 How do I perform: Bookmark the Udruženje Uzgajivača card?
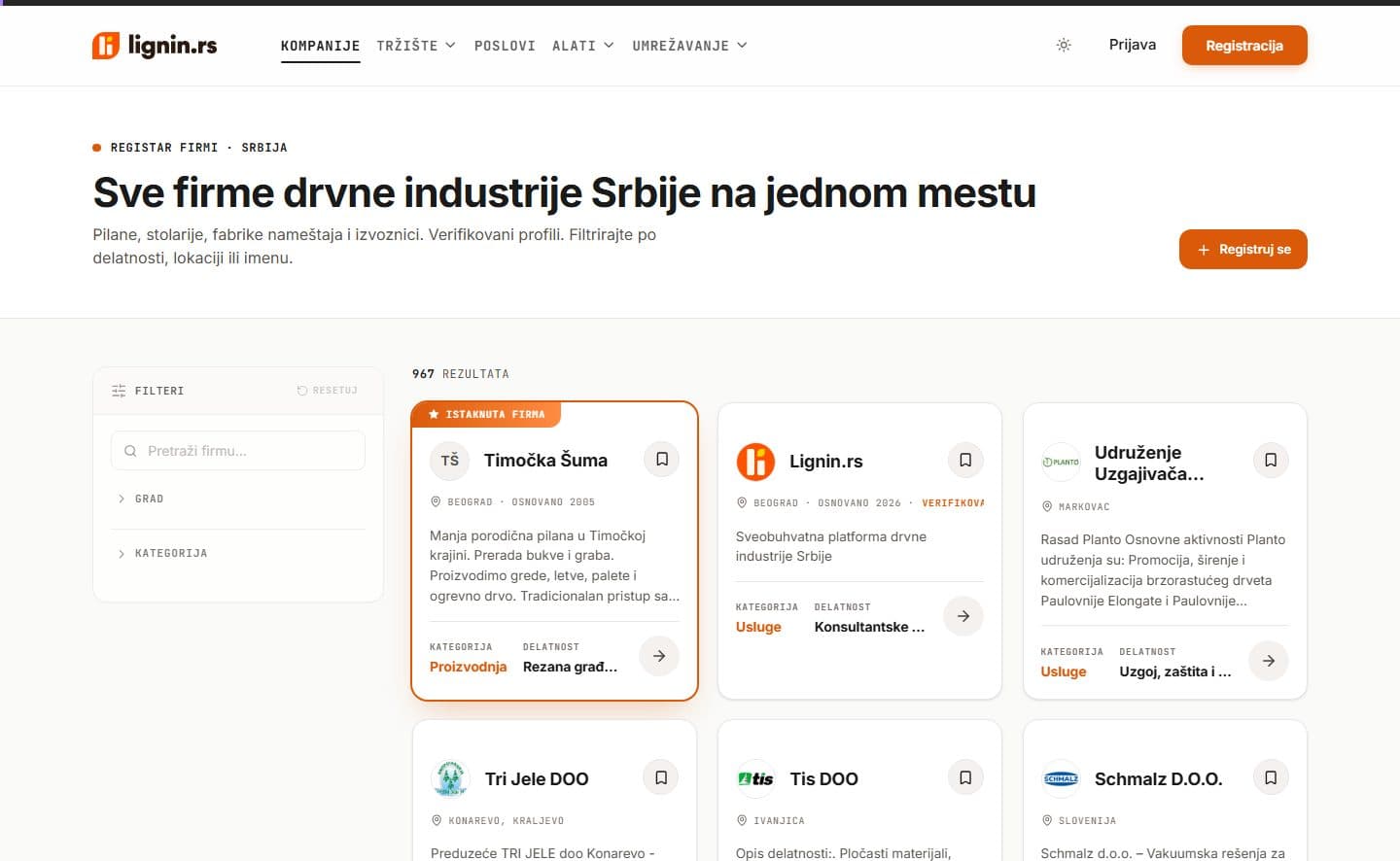(x=1271, y=461)
